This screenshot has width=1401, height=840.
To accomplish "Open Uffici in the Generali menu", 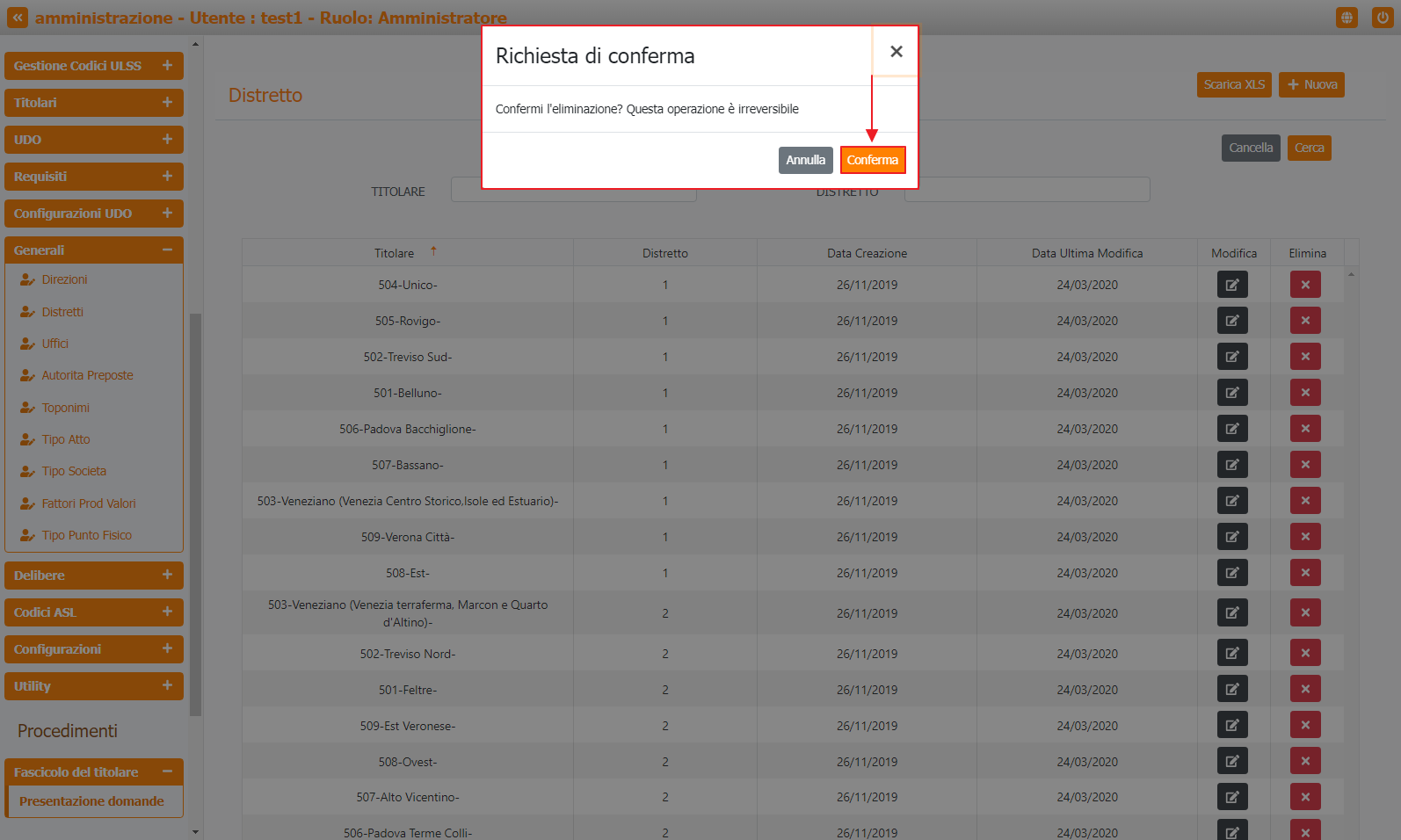I will point(54,344).
